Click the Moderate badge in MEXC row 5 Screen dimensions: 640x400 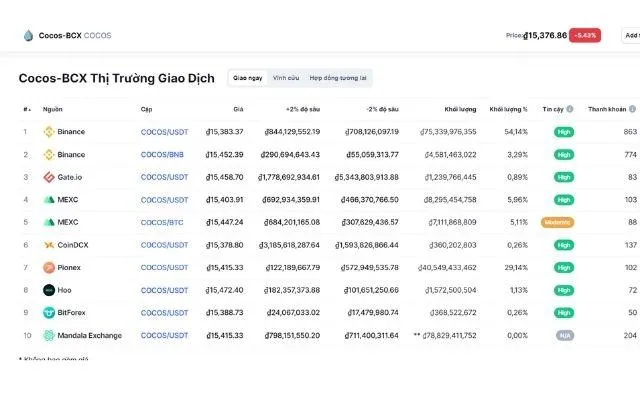(557, 222)
